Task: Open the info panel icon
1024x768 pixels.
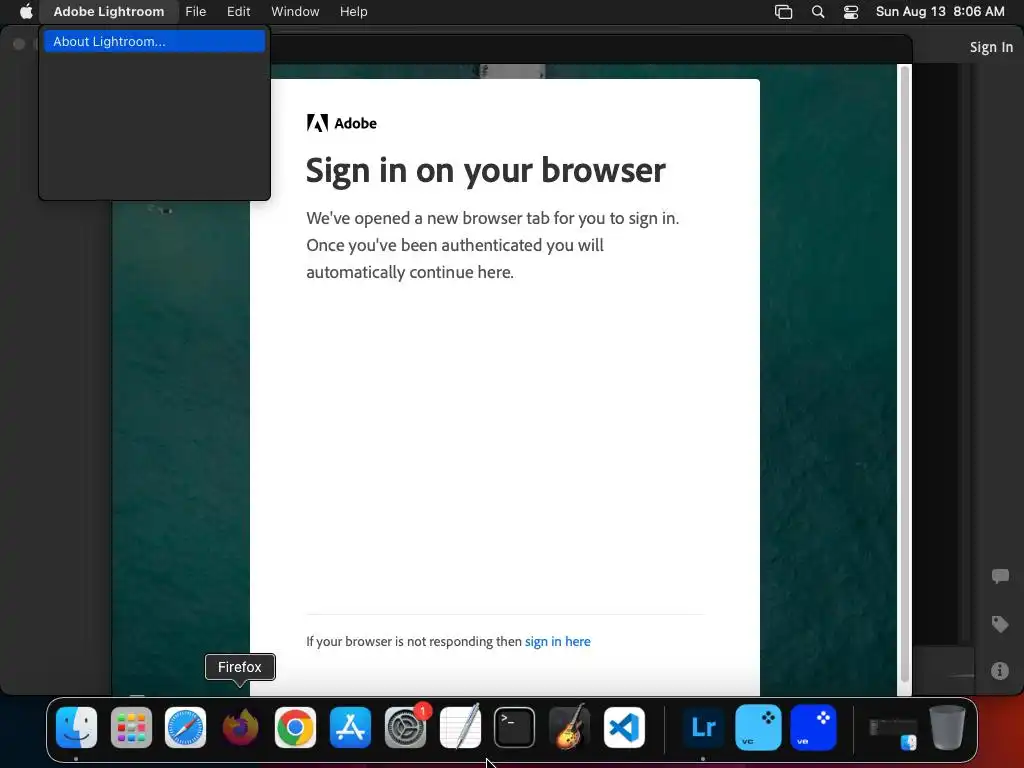Action: (x=1000, y=671)
